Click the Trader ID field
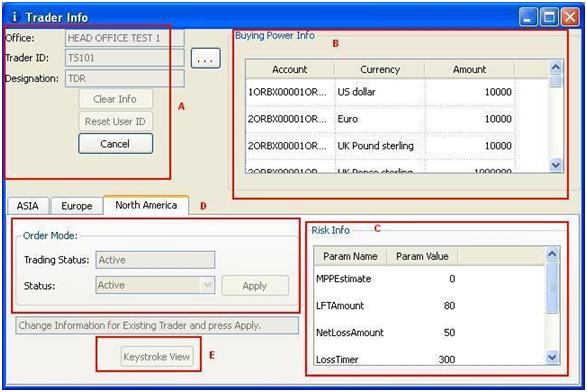Screen dimensions: 587x392 click(125, 58)
